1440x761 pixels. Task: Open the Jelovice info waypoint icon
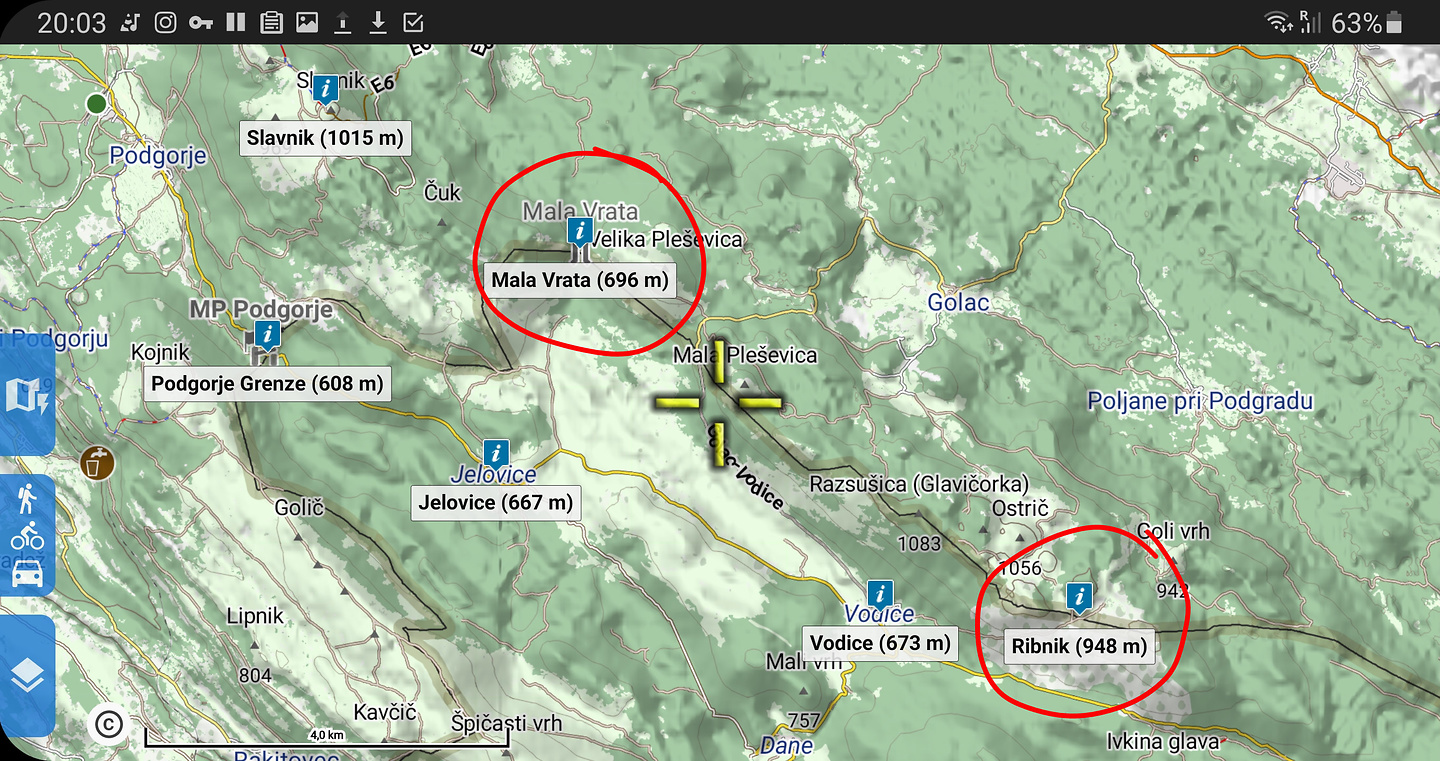pyautogui.click(x=495, y=453)
